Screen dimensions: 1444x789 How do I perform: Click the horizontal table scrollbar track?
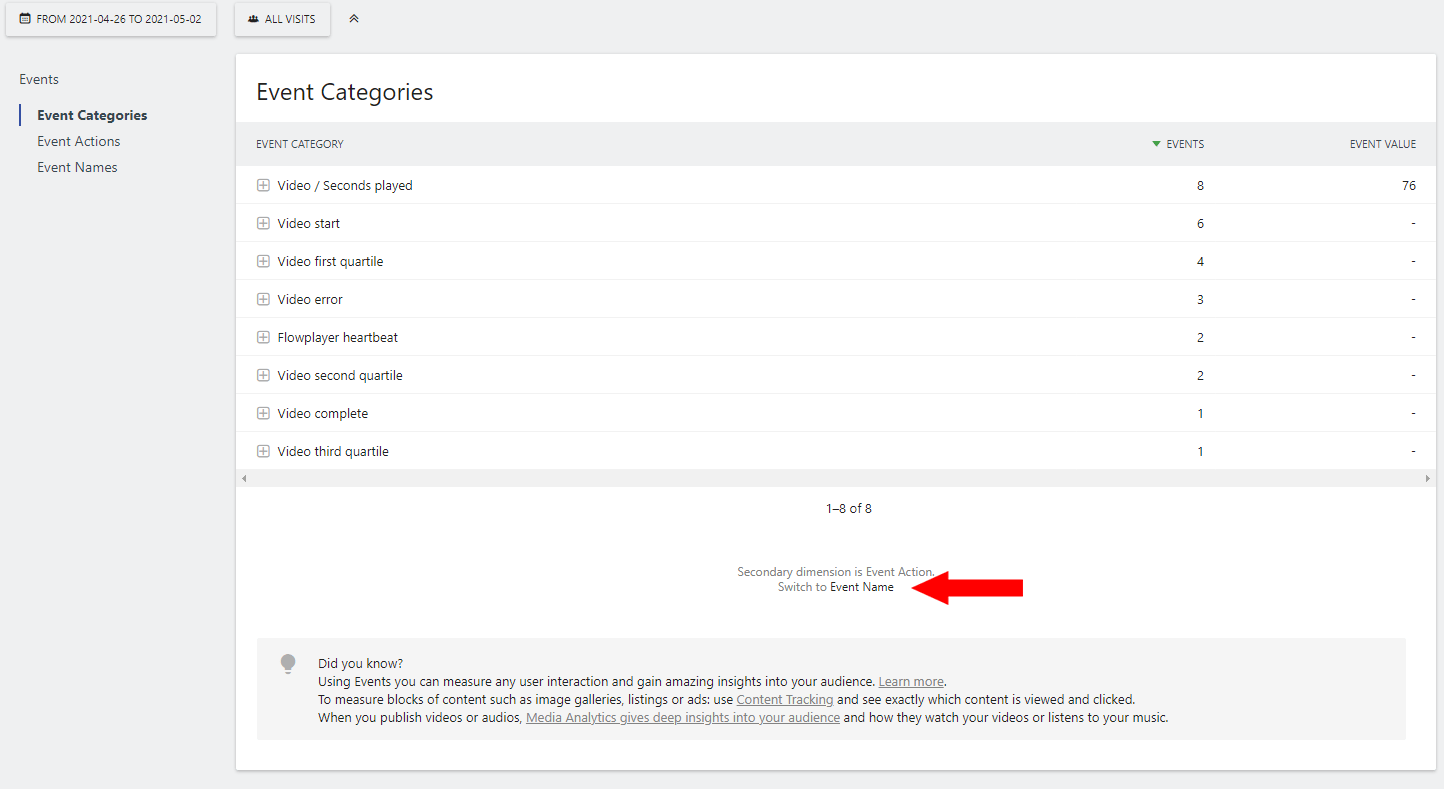[x=836, y=479]
